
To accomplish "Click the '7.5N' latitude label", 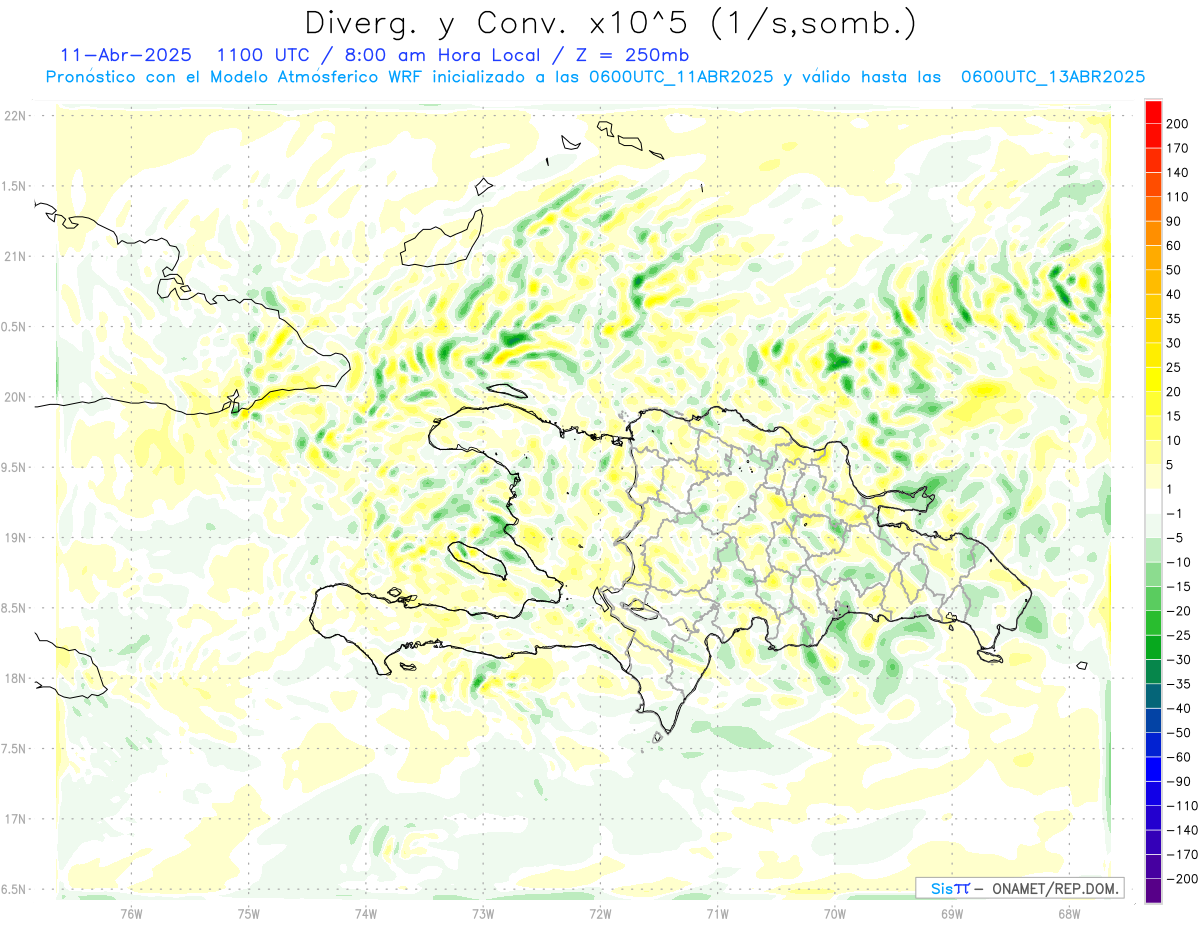I will click(15, 749).
